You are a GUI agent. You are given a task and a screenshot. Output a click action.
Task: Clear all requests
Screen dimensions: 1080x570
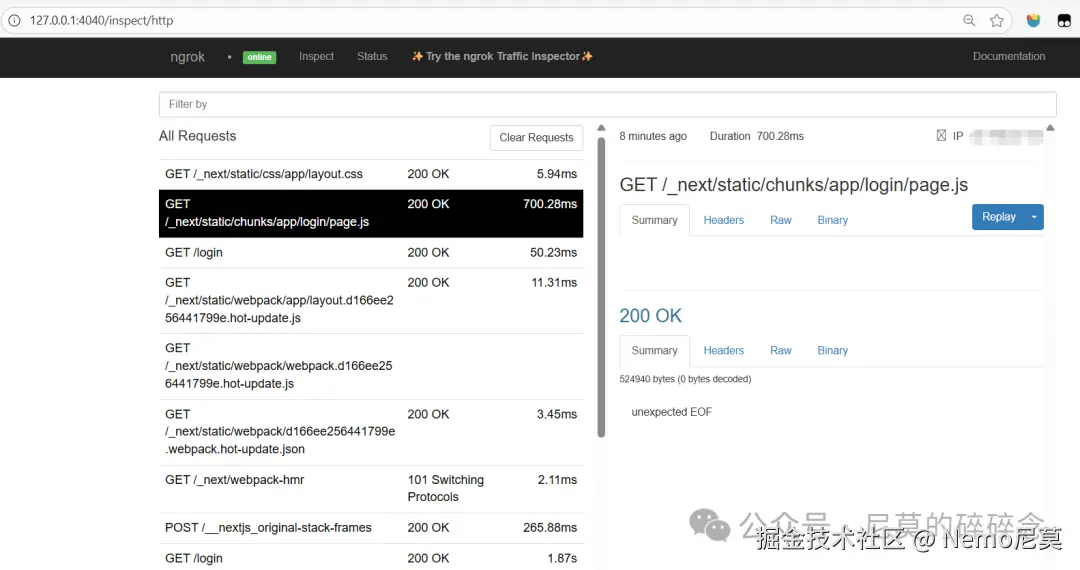536,137
